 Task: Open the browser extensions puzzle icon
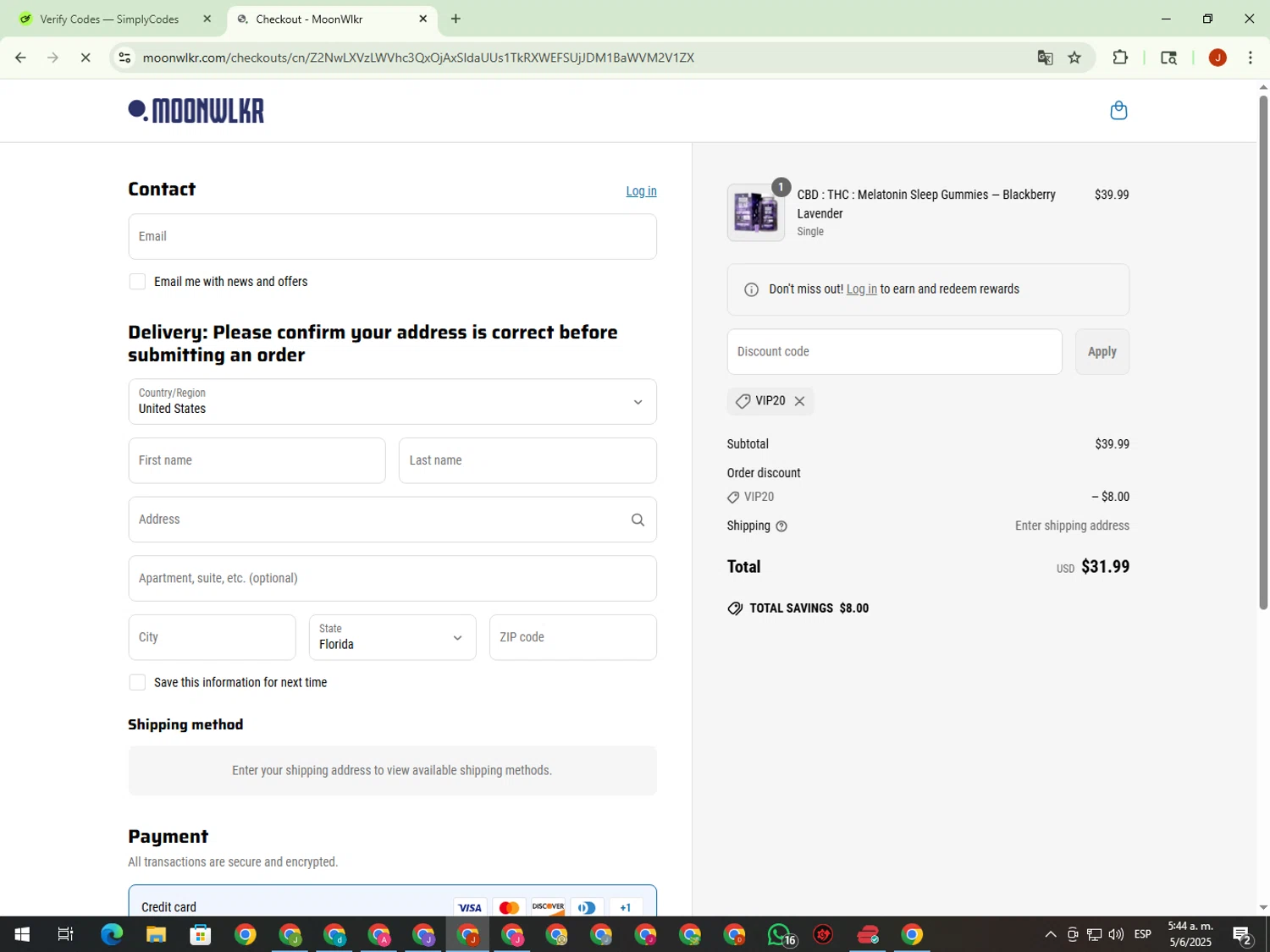click(x=1120, y=58)
